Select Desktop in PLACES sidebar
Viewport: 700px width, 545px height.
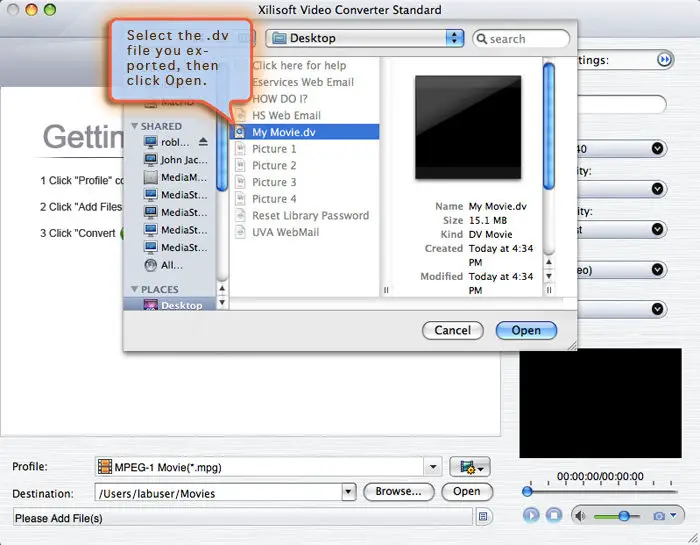pos(170,305)
